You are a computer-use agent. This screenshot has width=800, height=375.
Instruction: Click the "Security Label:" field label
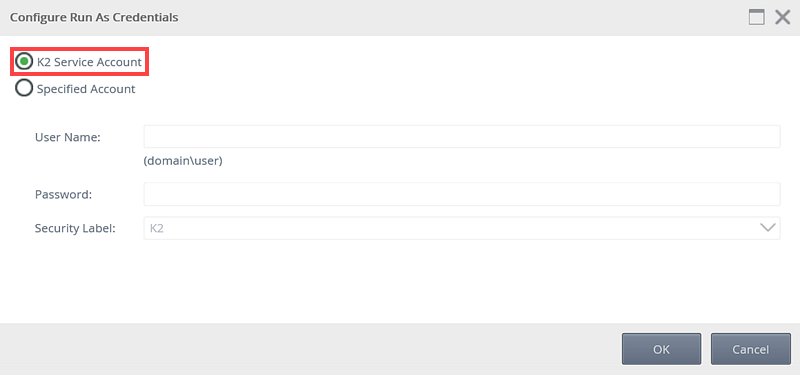pos(76,228)
